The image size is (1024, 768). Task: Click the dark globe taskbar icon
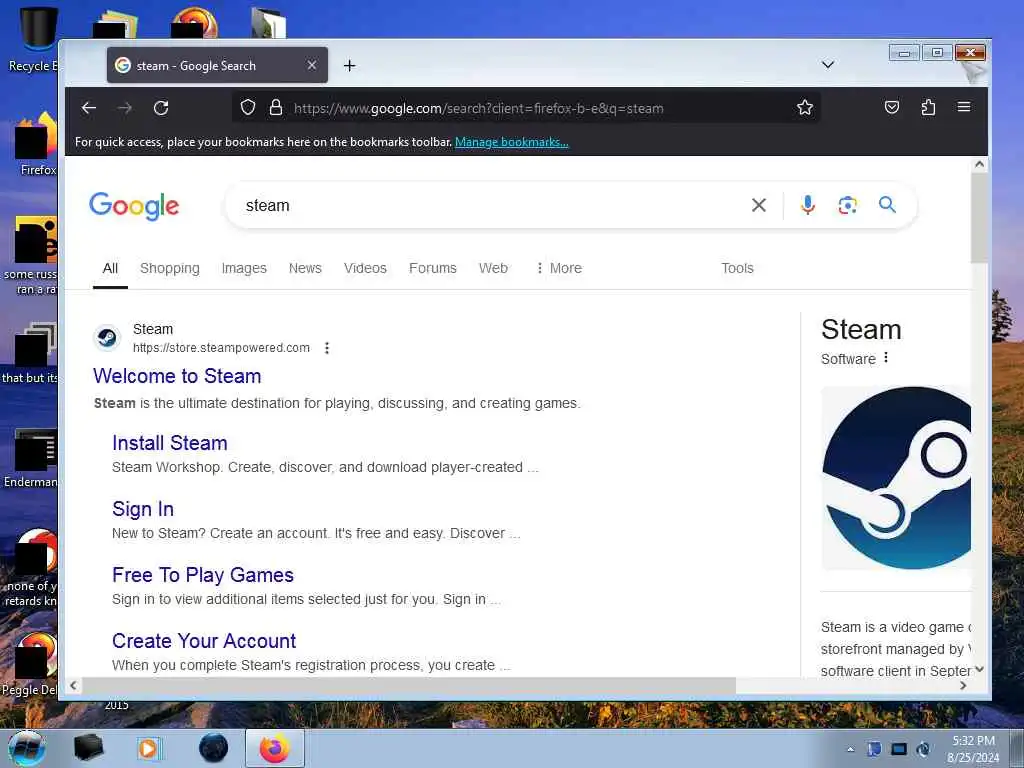214,748
